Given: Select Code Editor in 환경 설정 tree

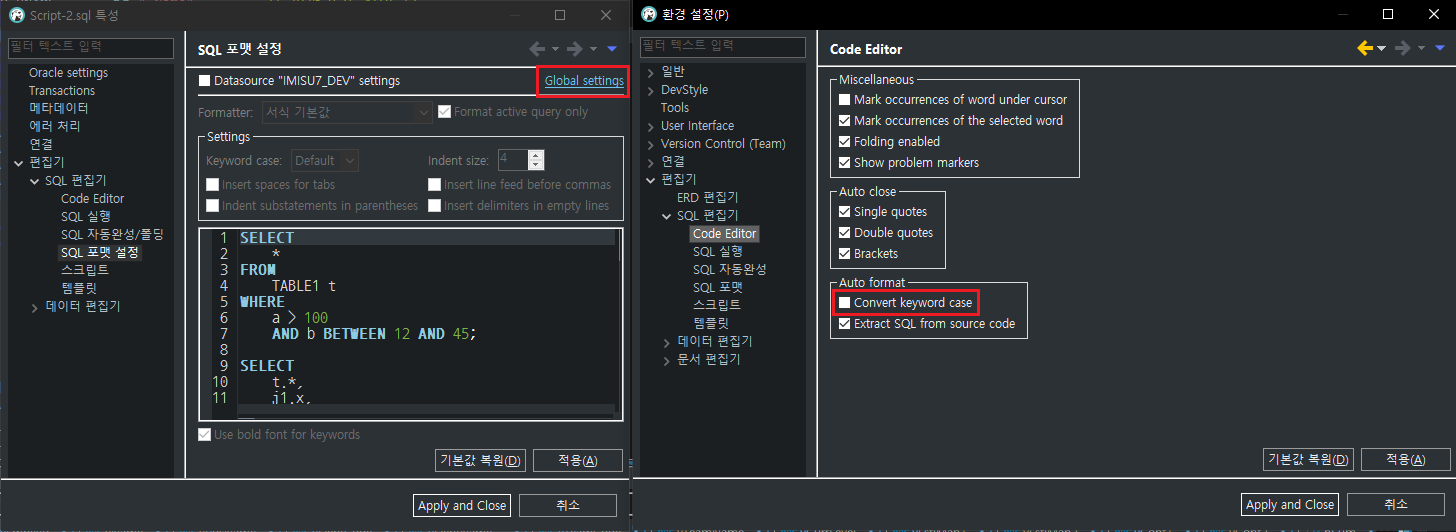Looking at the screenshot, I should click(725, 234).
